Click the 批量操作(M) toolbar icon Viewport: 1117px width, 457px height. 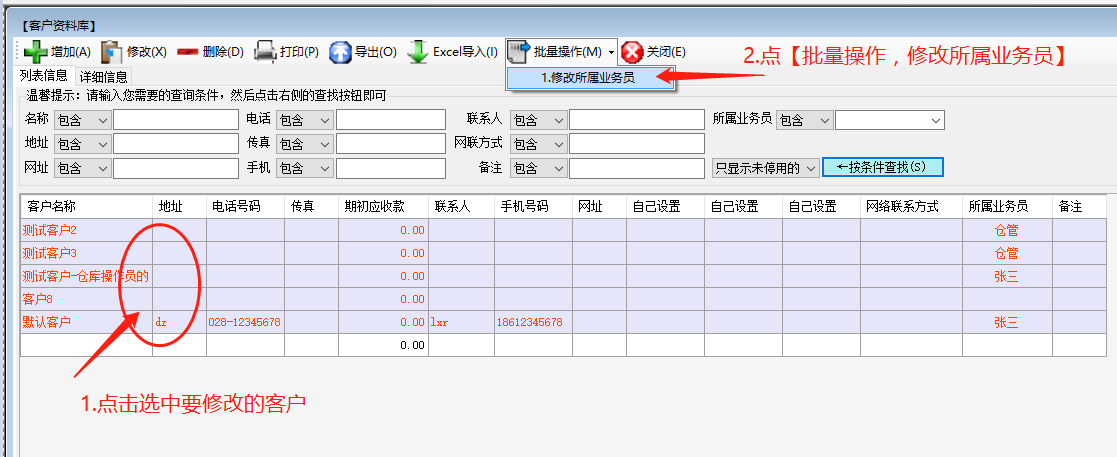519,52
